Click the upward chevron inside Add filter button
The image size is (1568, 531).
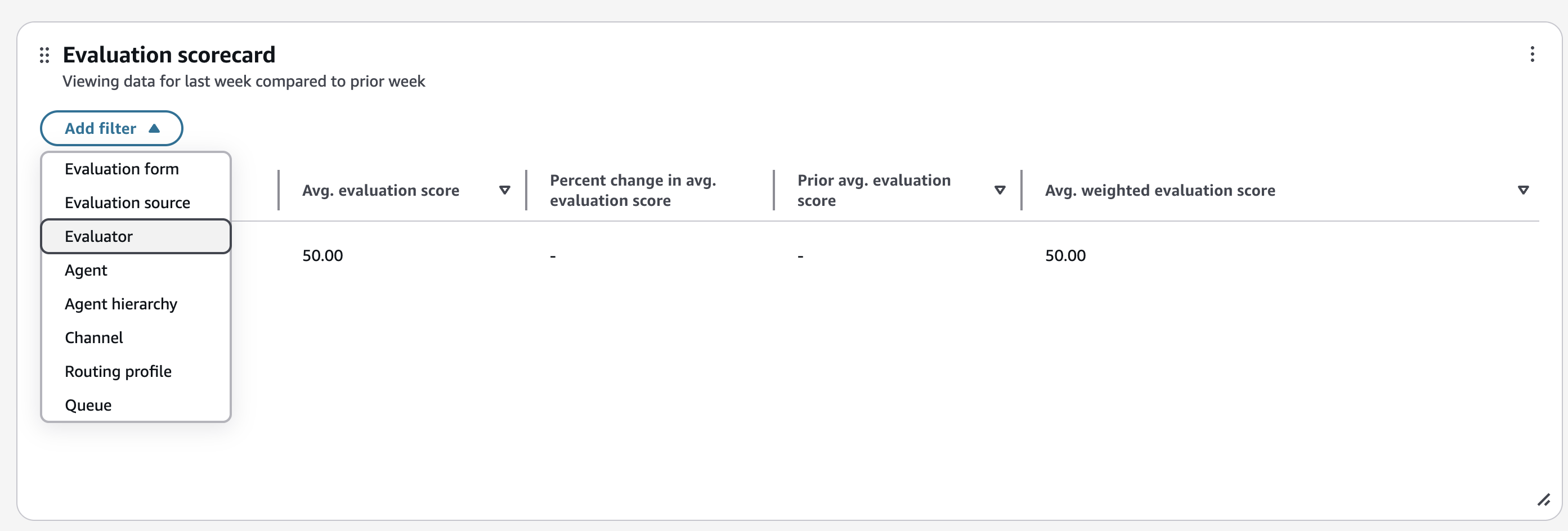(155, 128)
